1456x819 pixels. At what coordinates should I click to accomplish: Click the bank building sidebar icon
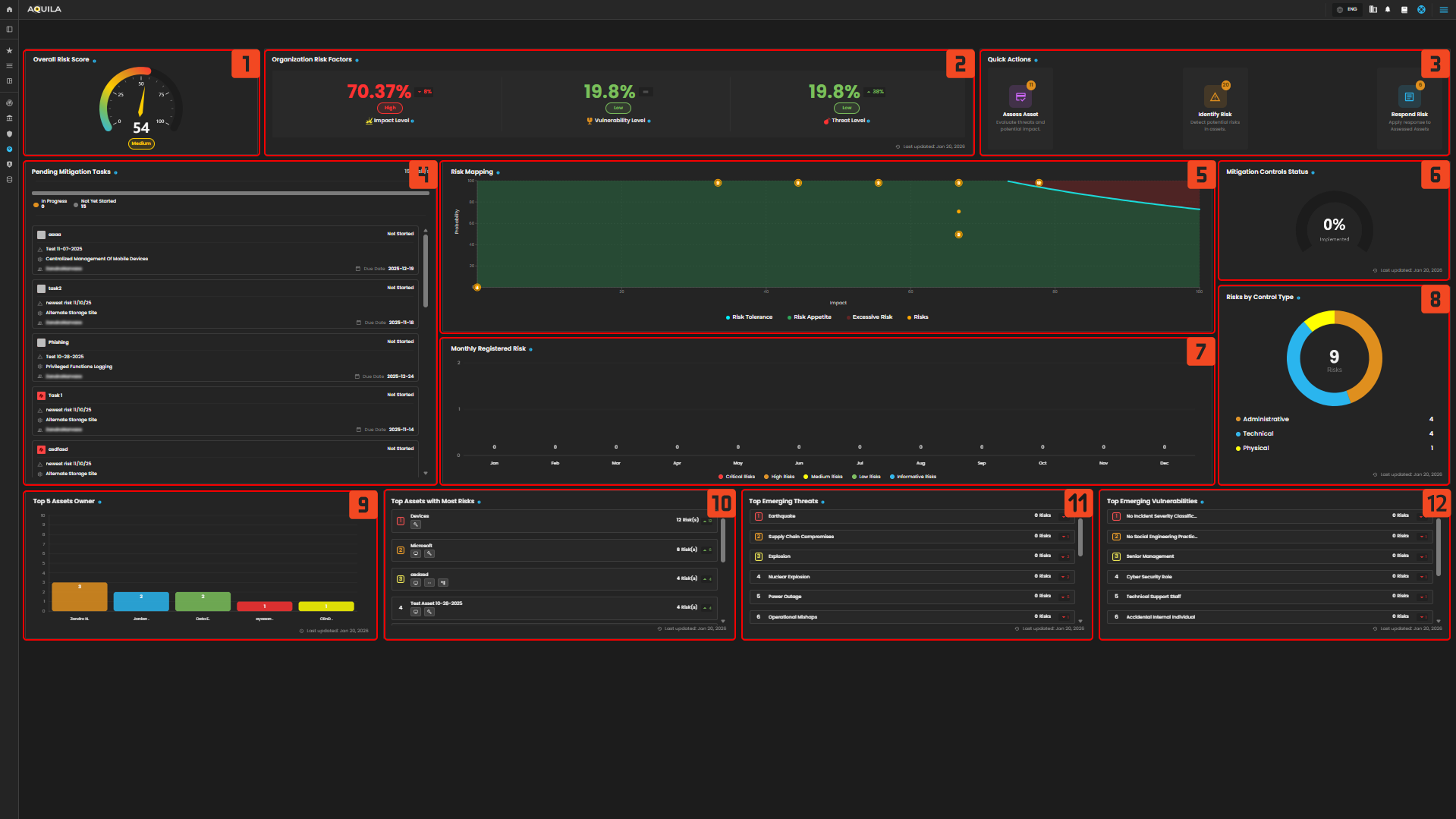9,118
